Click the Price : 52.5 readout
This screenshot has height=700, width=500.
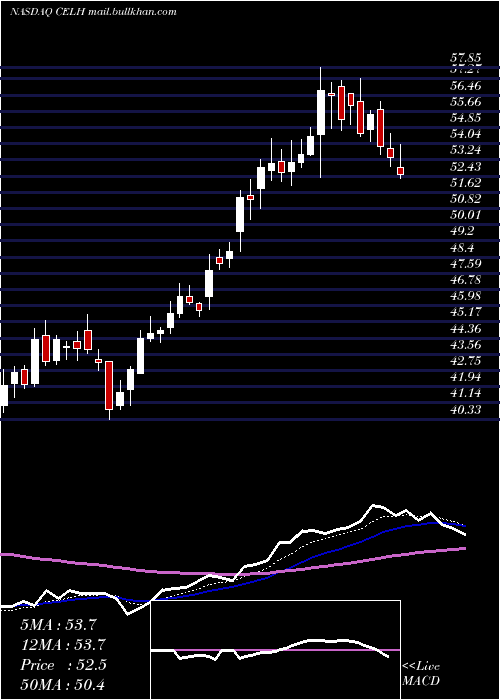[63, 665]
